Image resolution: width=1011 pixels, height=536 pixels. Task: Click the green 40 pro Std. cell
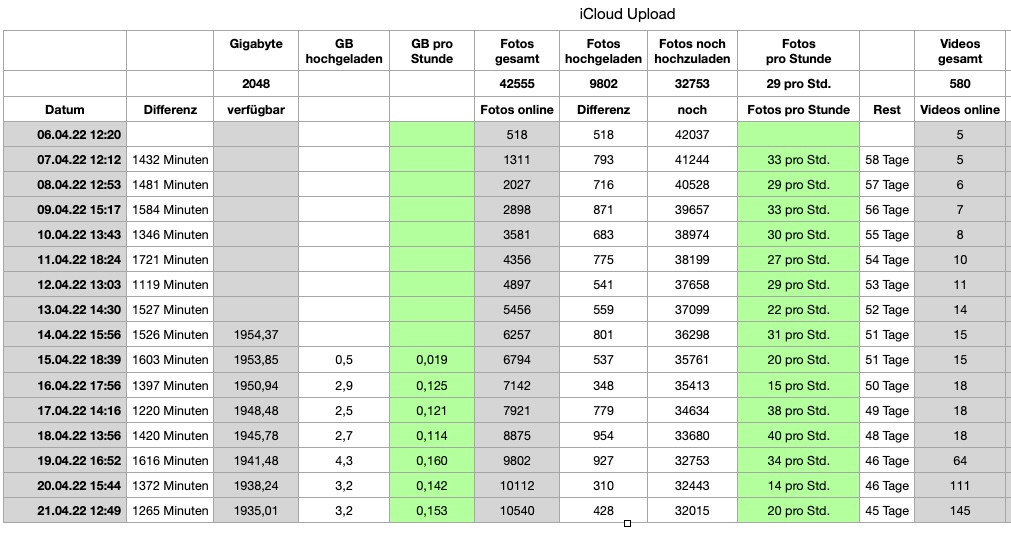pos(798,435)
